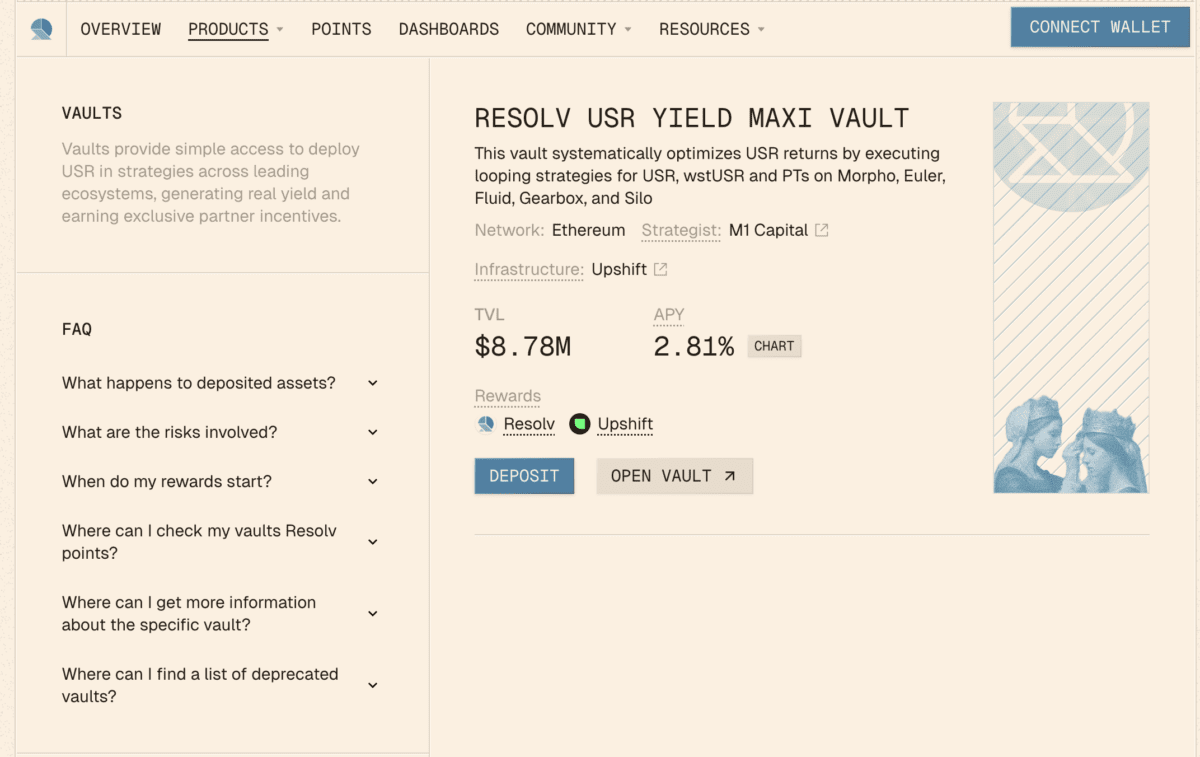Go to the Overview page
The width and height of the screenshot is (1200, 757).
[121, 29]
